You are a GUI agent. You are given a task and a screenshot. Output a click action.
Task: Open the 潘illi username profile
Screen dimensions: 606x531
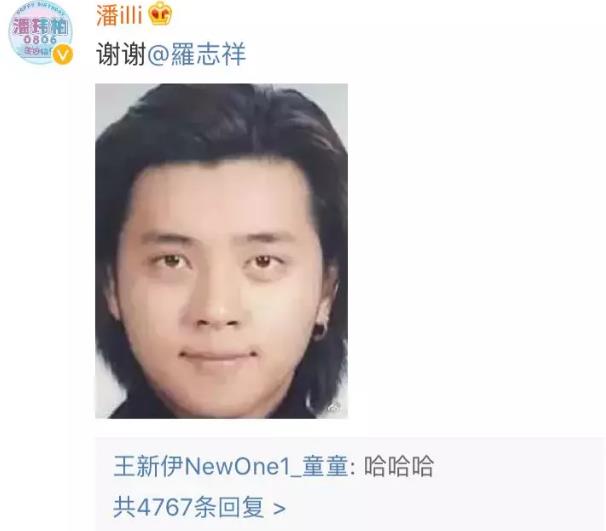tap(119, 15)
